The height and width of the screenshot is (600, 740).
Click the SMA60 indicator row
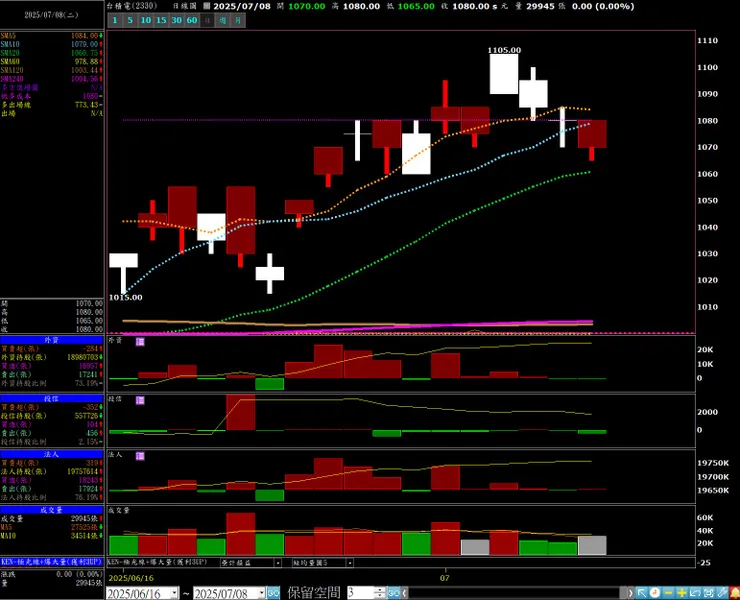pos(51,61)
